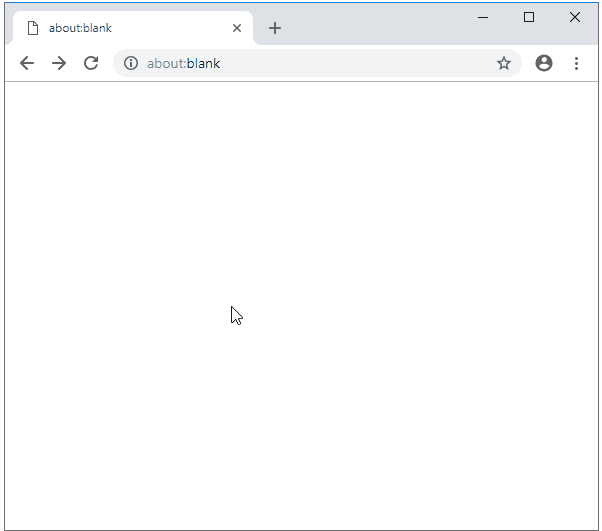
Task: Open a new tab with the plus button
Action: (x=275, y=28)
